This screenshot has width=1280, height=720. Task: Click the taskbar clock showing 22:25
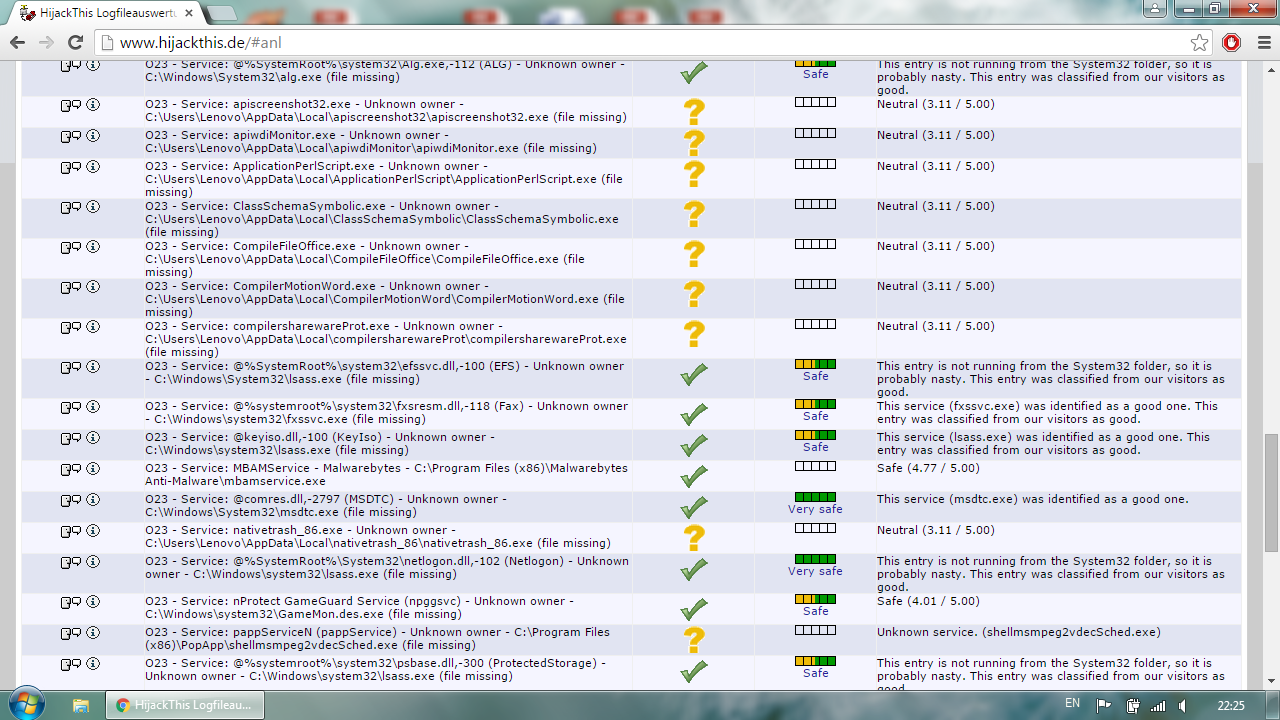1231,706
